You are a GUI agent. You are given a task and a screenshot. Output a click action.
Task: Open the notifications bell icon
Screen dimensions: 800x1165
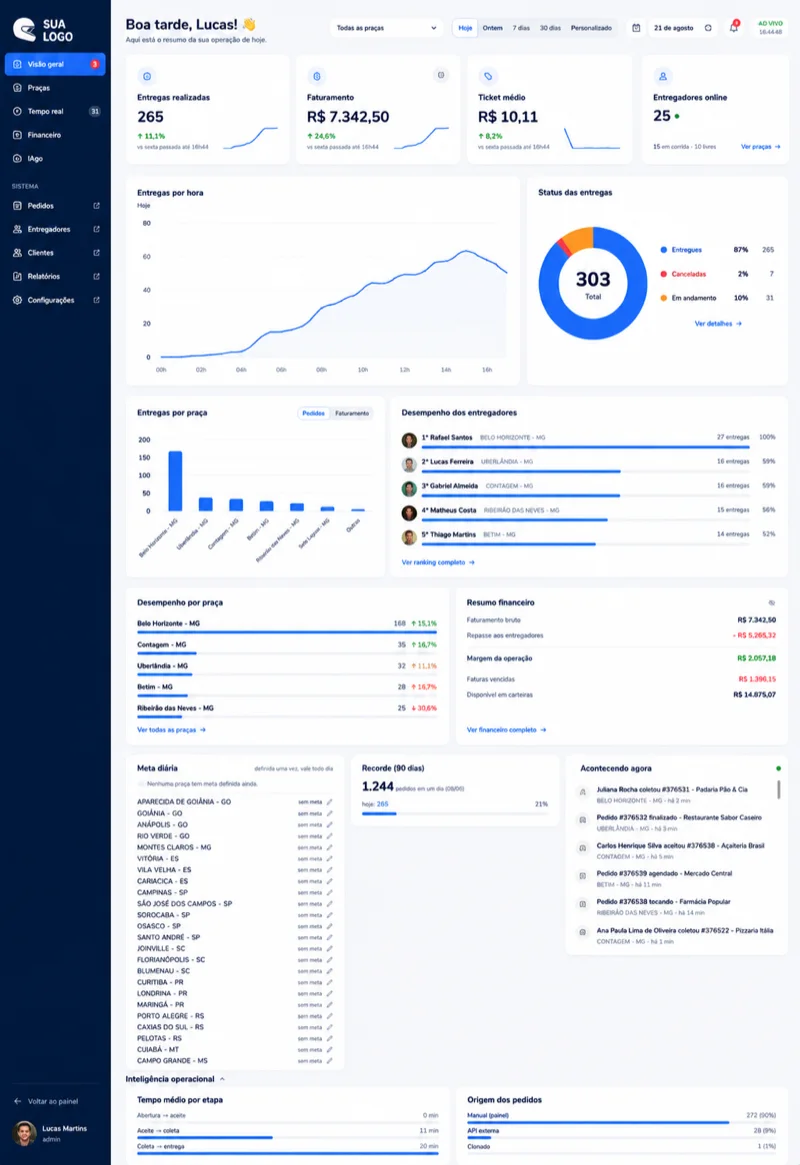733,27
